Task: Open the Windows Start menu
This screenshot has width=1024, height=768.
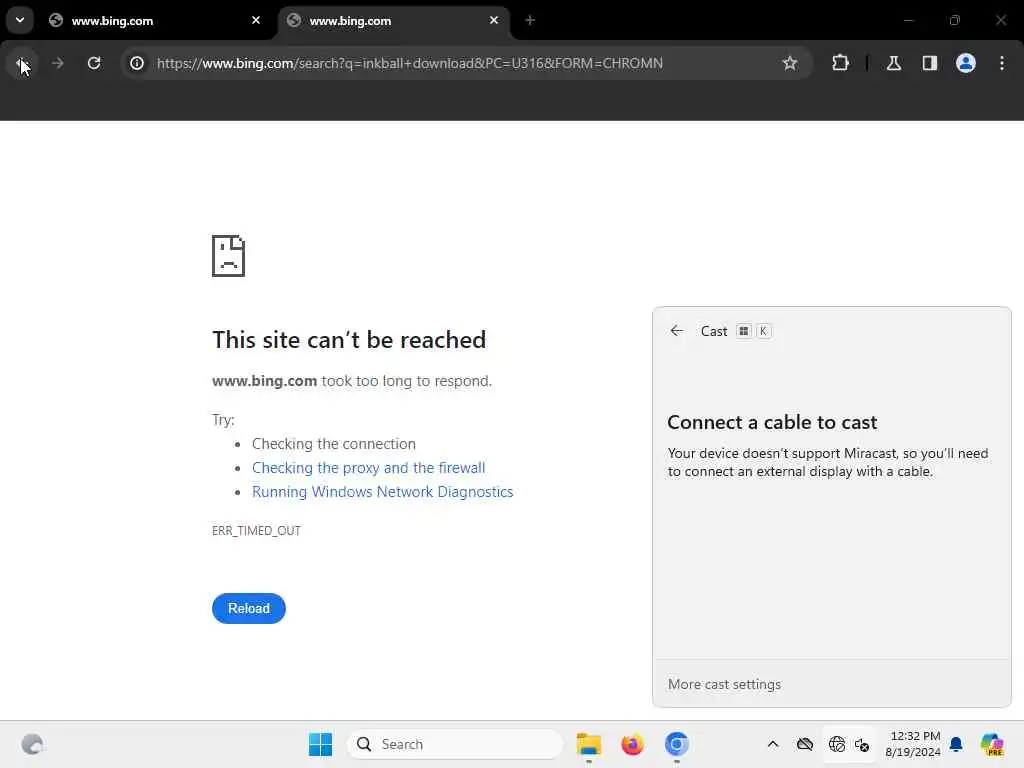Action: (320, 744)
